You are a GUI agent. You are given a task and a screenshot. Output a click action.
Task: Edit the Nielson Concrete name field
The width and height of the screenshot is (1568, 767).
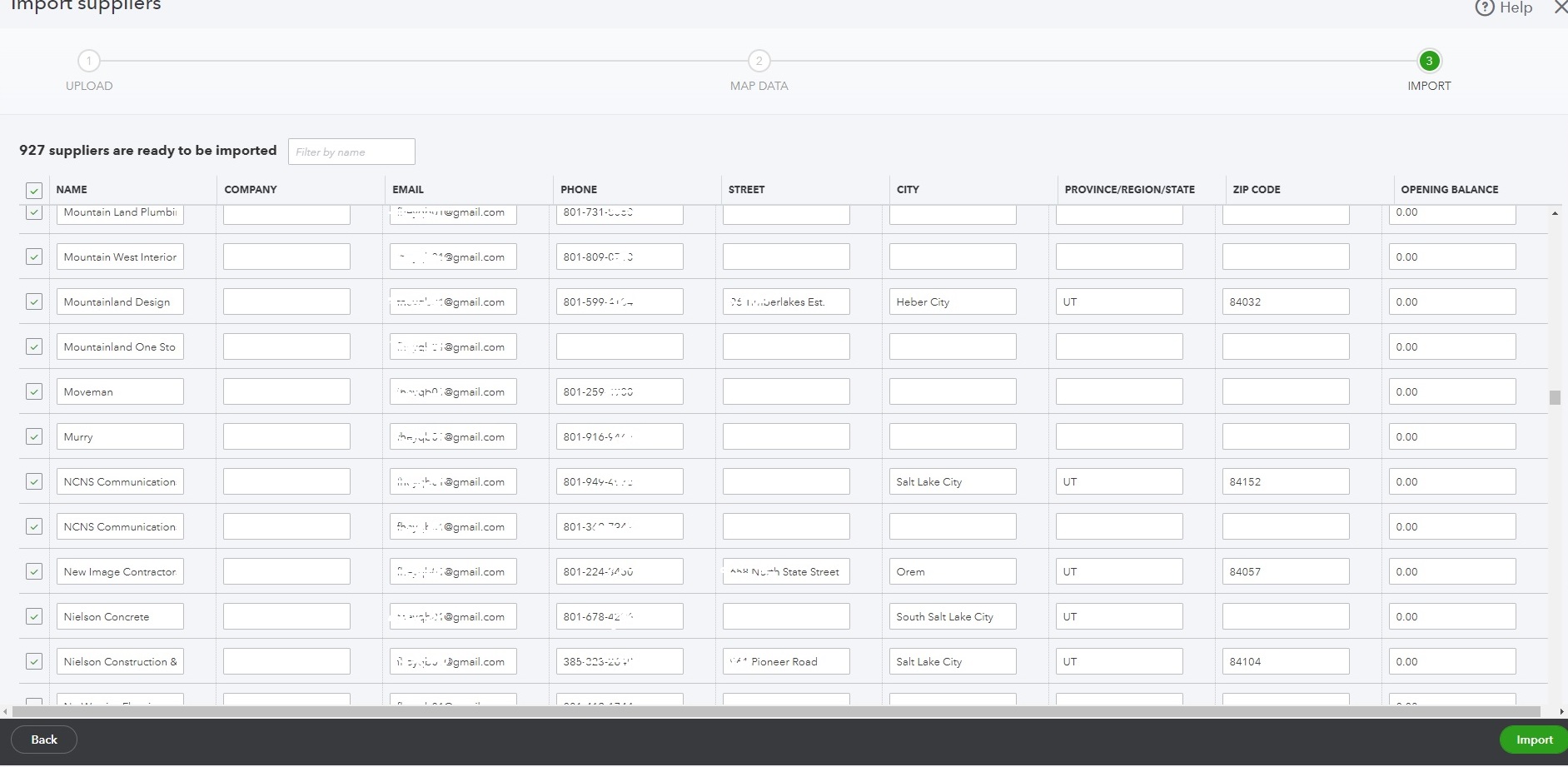click(120, 616)
